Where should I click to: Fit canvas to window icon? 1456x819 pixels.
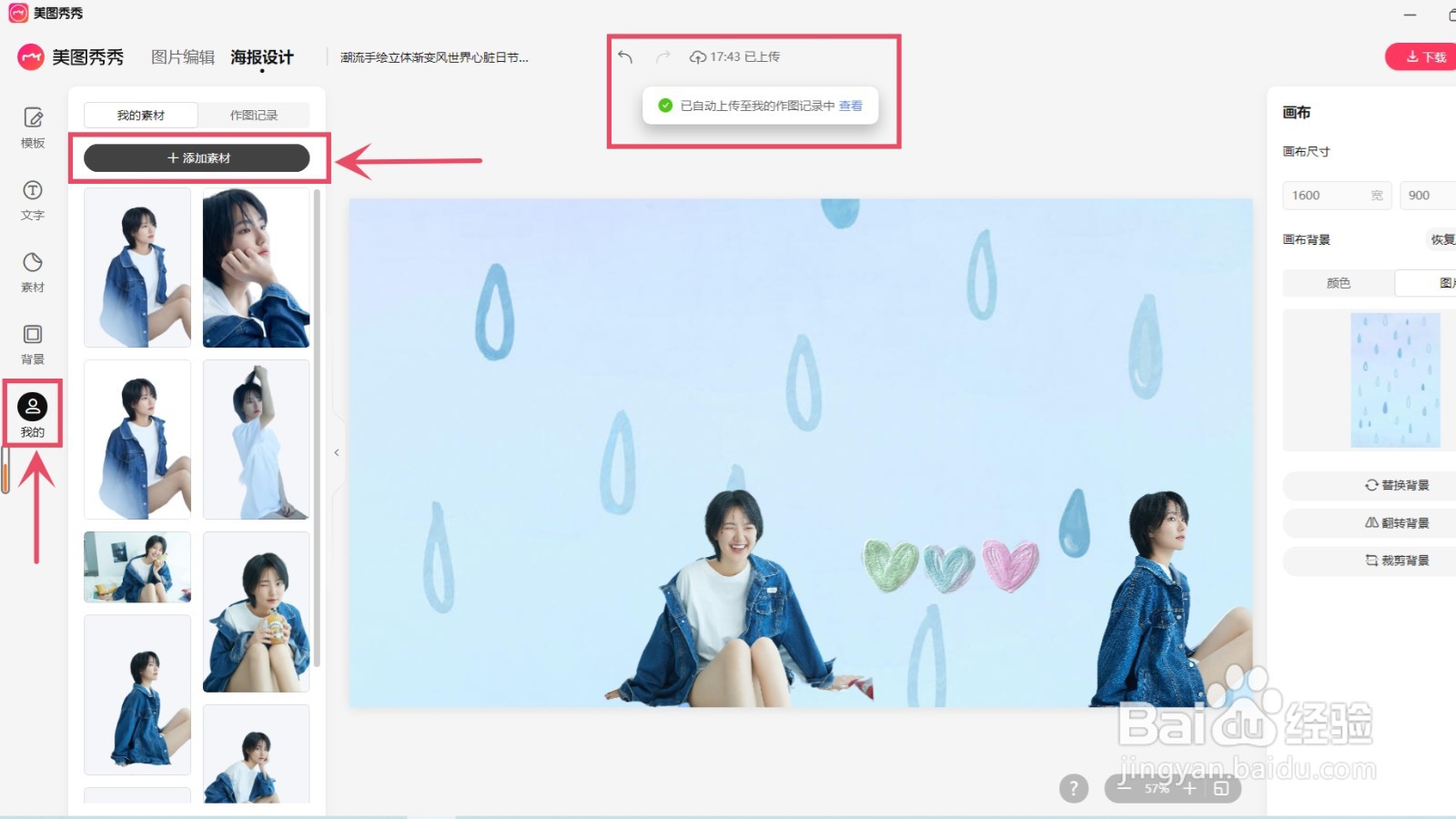(1221, 788)
